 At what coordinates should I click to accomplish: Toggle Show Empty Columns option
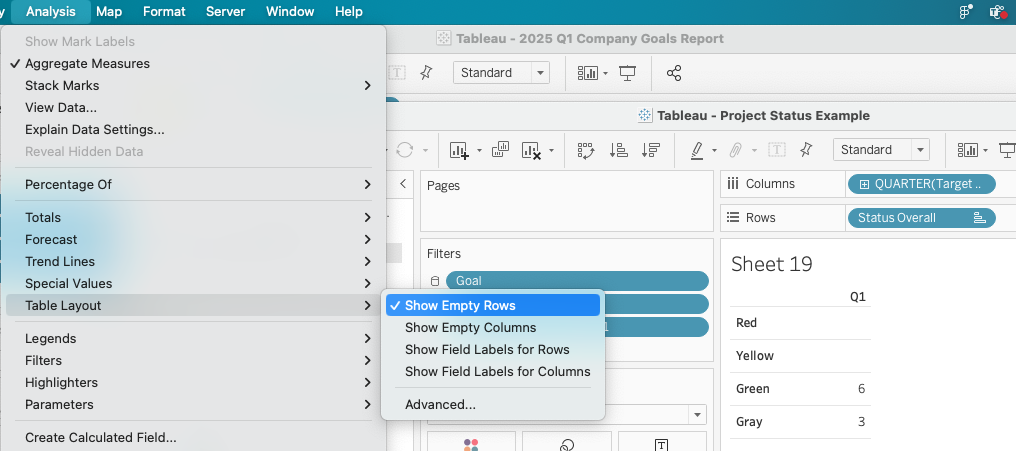(493, 328)
